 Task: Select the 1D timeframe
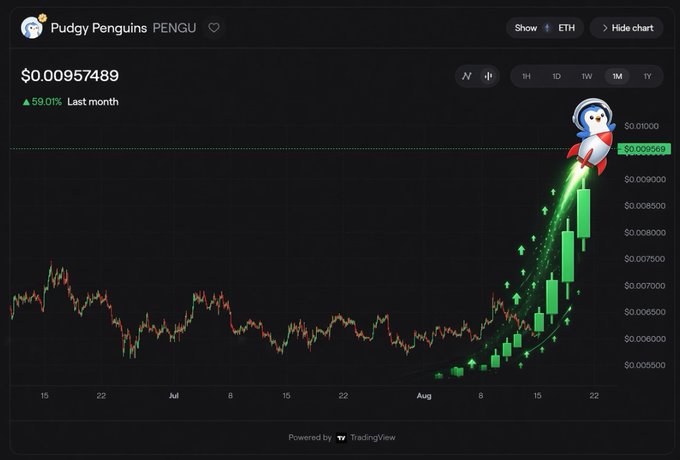pos(556,76)
